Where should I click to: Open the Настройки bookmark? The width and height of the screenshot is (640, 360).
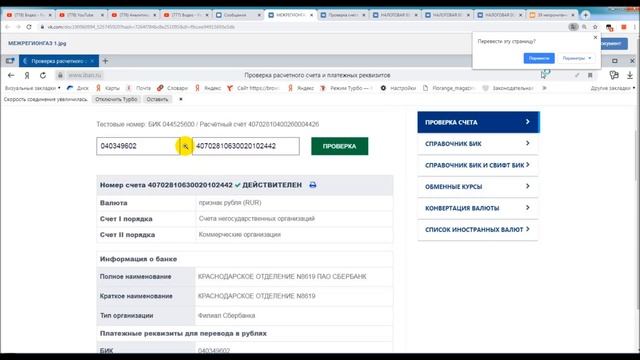pyautogui.click(x=398, y=88)
